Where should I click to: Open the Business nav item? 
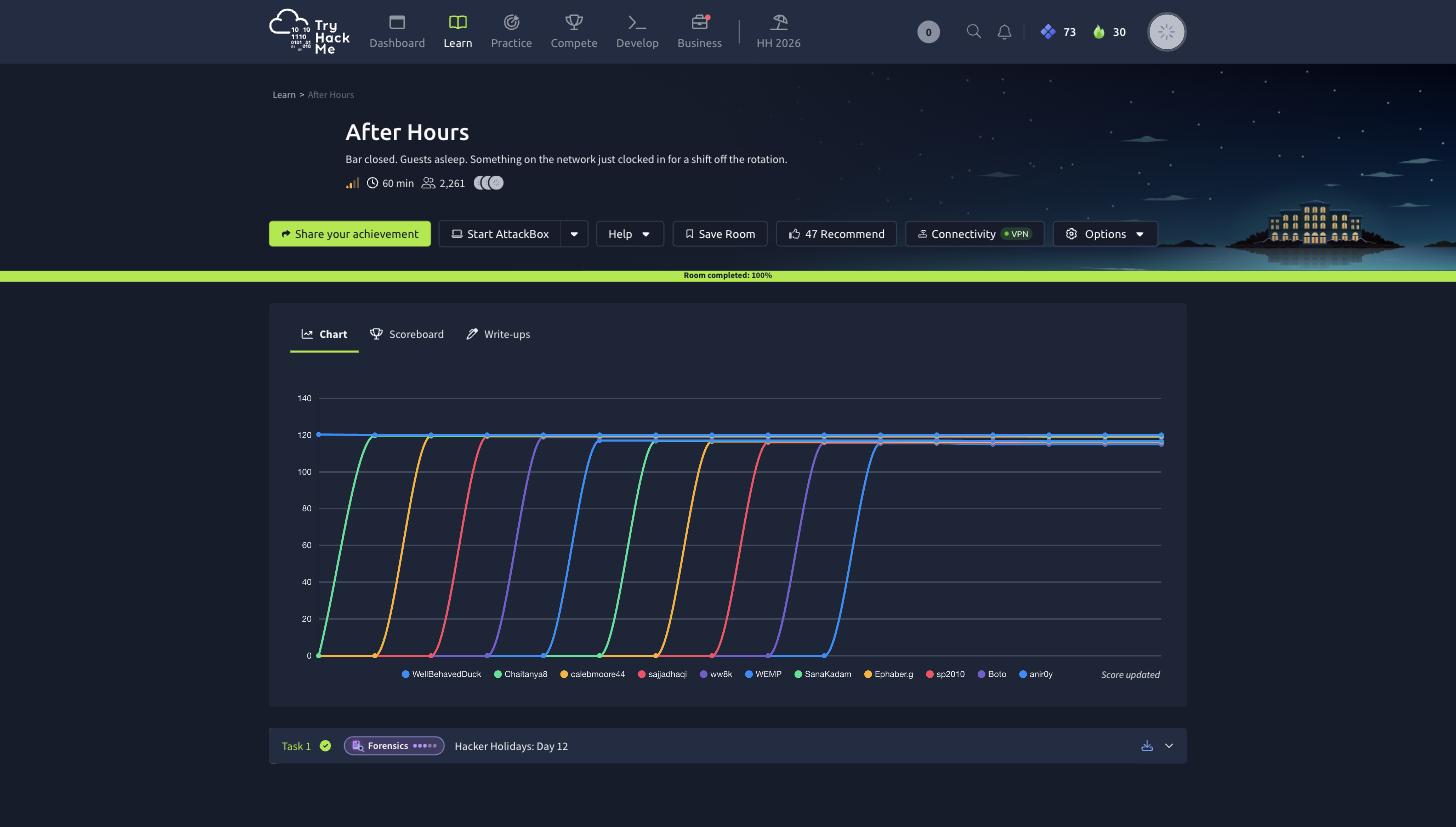pos(699,31)
